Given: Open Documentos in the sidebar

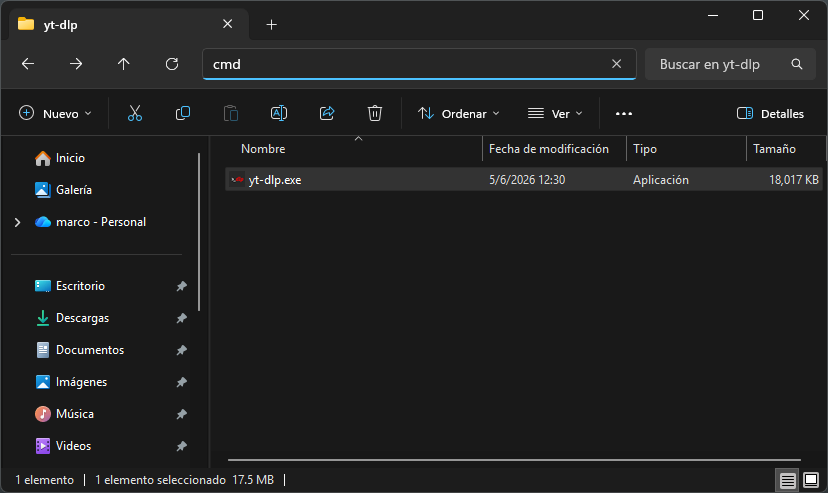Looking at the screenshot, I should (80, 350).
